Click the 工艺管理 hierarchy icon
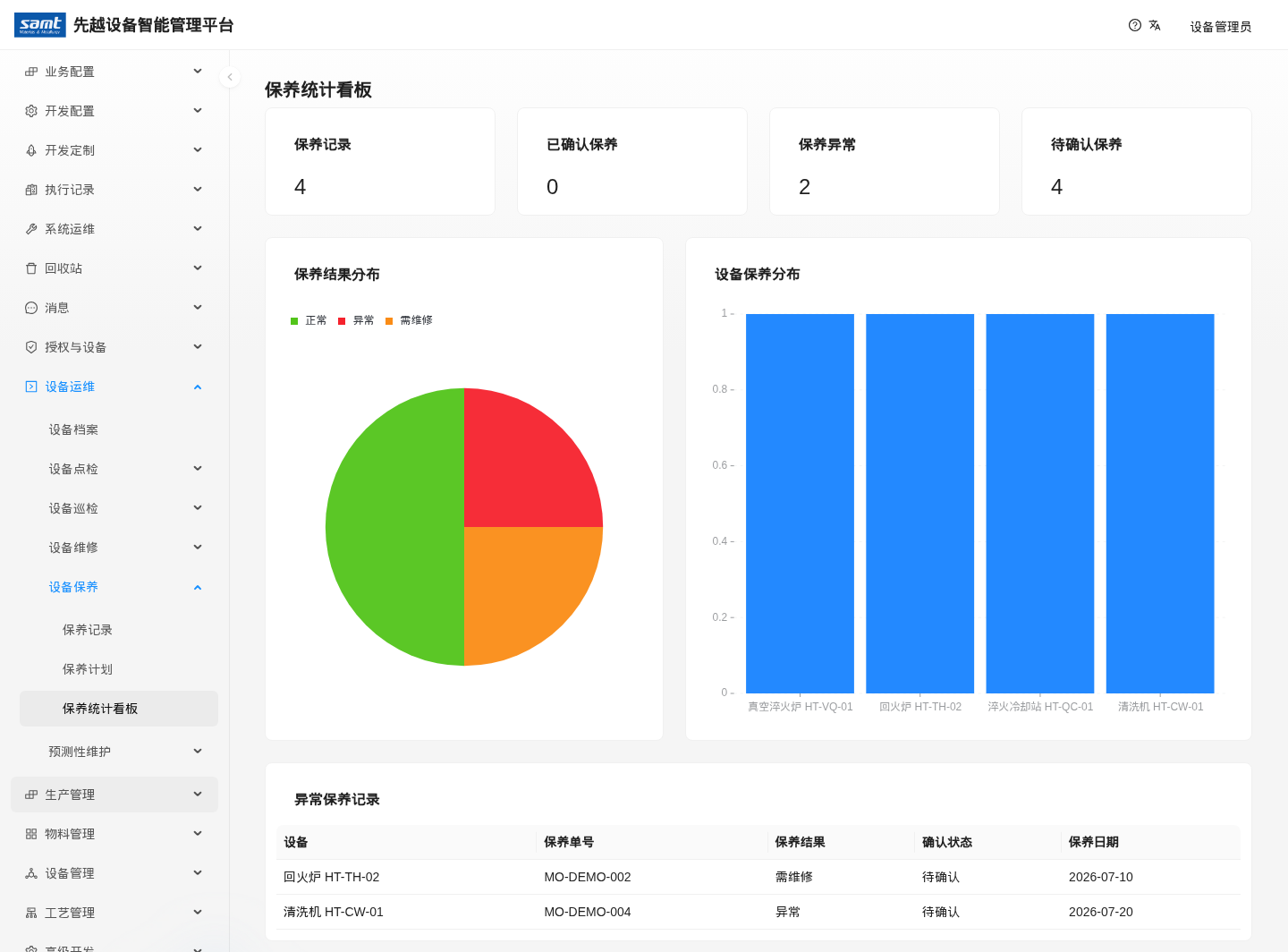The width and height of the screenshot is (1288, 952). pos(31,913)
